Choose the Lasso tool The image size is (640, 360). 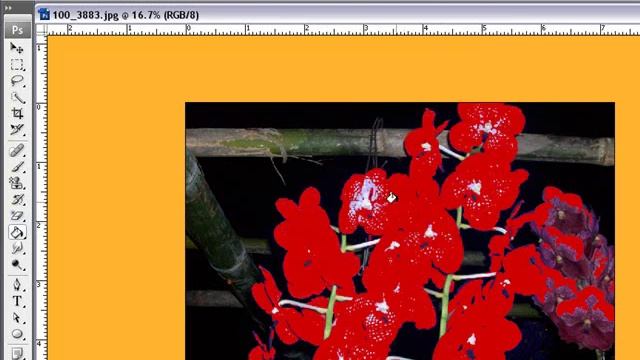coord(17,81)
